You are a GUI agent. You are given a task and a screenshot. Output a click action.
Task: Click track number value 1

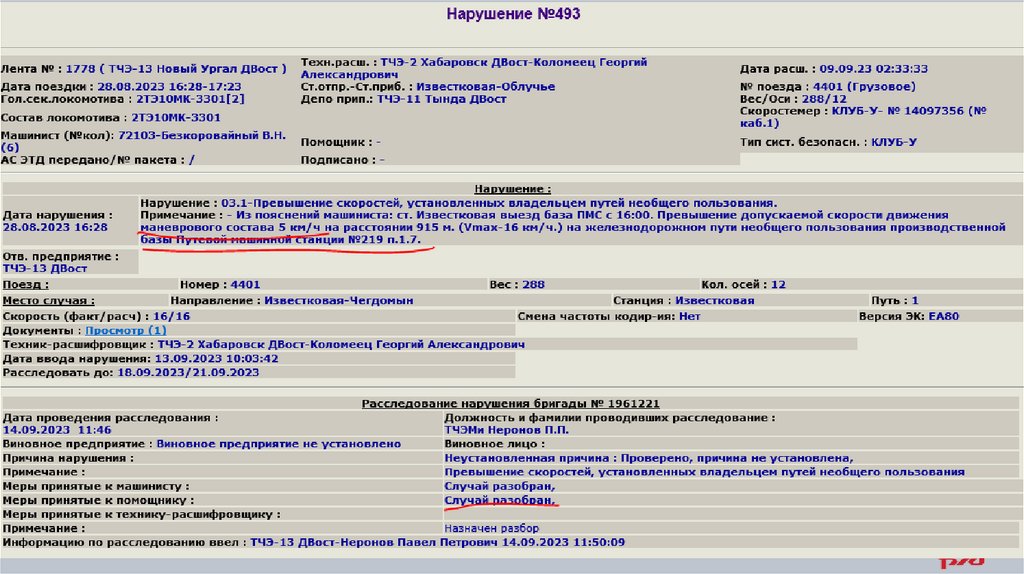tap(915, 300)
